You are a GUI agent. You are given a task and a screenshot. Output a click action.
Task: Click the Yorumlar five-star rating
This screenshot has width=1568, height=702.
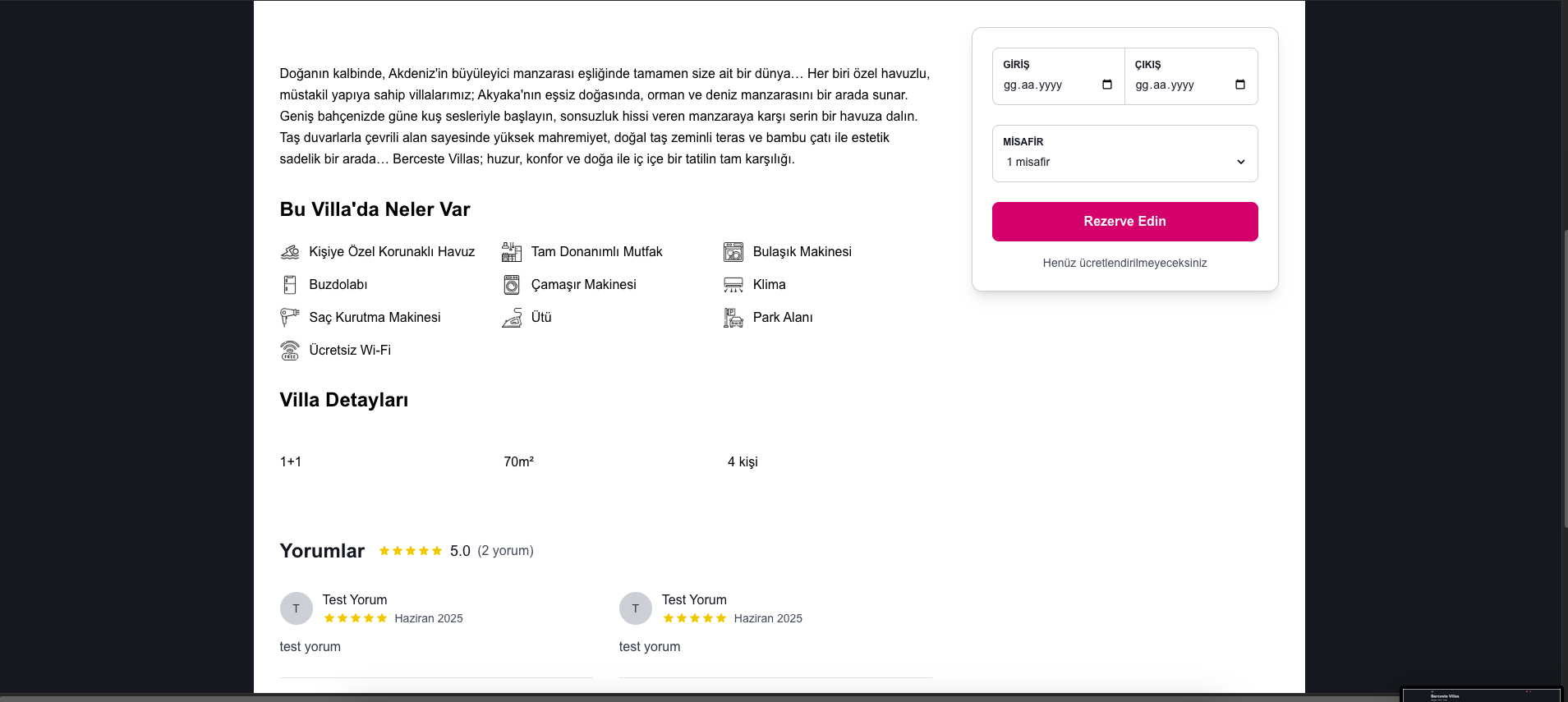pyautogui.click(x=411, y=551)
